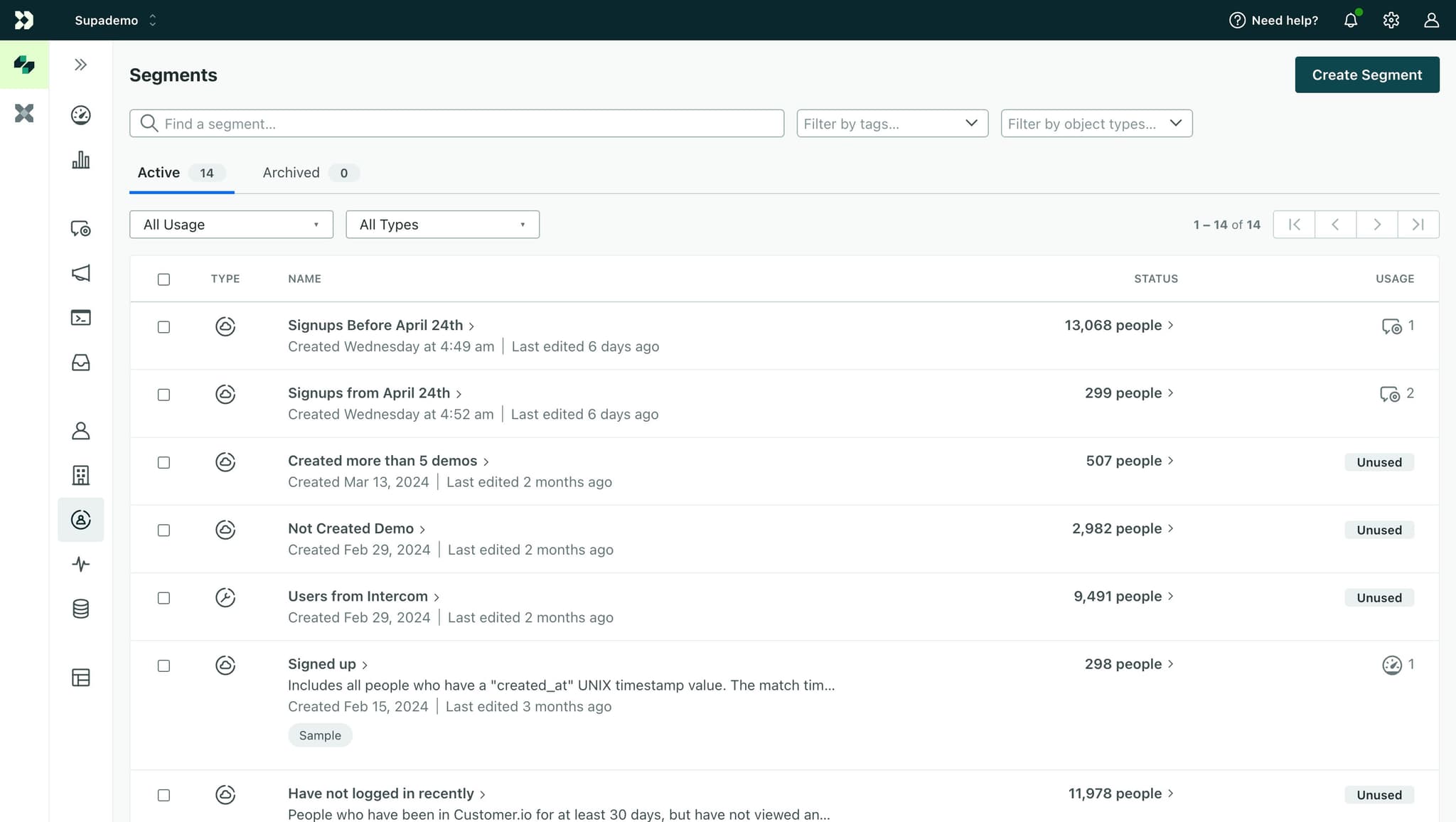Image resolution: width=1456 pixels, height=822 pixels.
Task: Open the Transactional messages sidebar icon
Action: 80,318
